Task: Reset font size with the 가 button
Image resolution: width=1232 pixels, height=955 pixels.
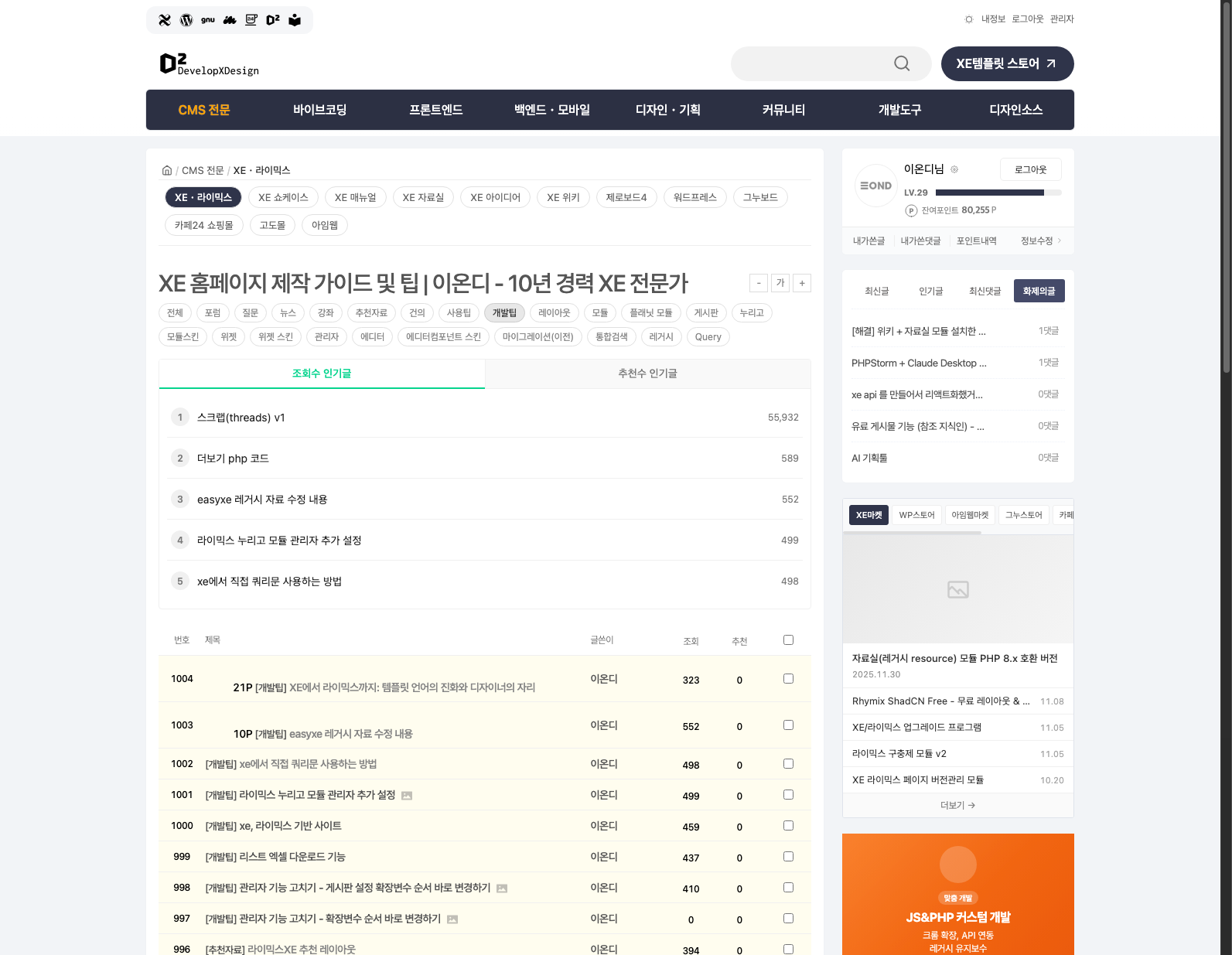Action: (780, 283)
